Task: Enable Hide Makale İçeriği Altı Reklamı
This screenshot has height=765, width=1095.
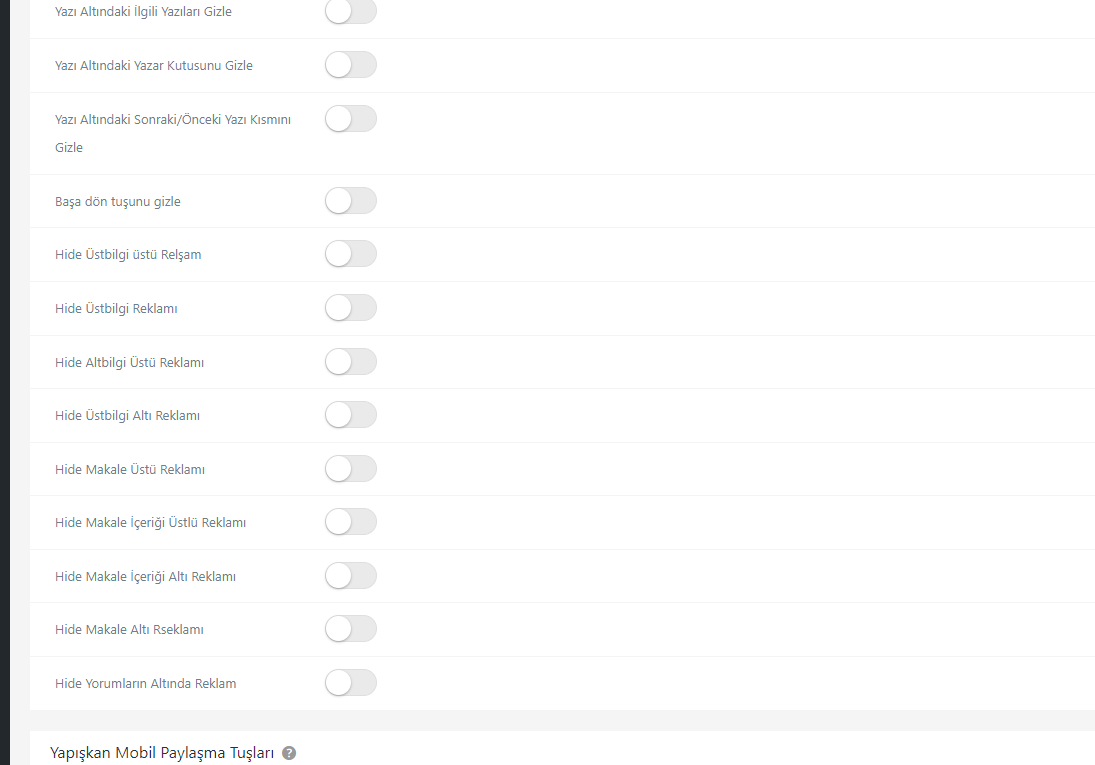Action: (351, 576)
